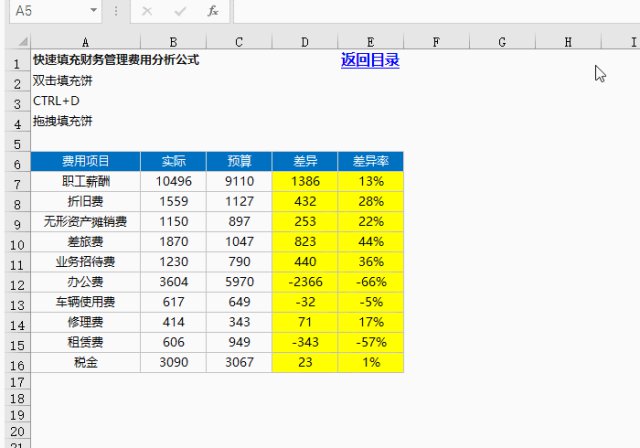This screenshot has width=640, height=448.
Task: Select row 12 header
Action: 17,284
